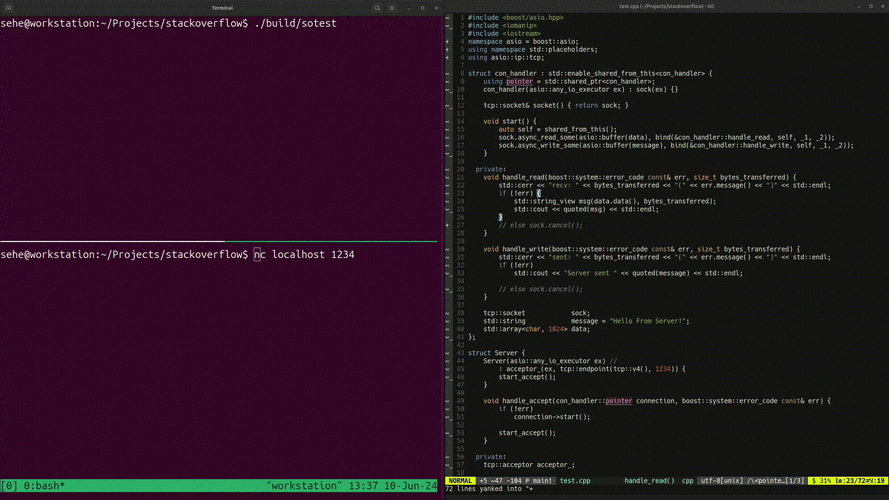Click the cpp filetype in statusline
This screenshot has width=889, height=500.
pyautogui.click(x=687, y=481)
